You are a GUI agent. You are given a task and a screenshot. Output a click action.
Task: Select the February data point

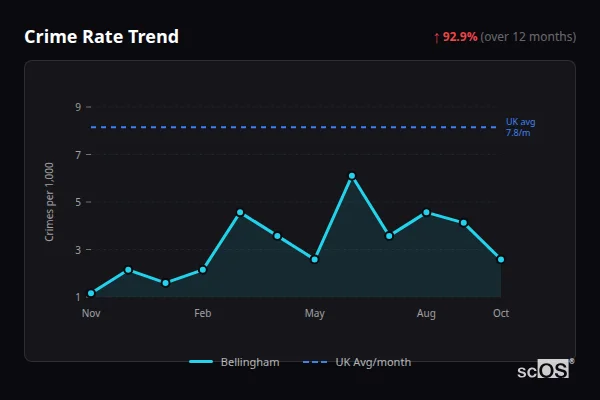(203, 270)
